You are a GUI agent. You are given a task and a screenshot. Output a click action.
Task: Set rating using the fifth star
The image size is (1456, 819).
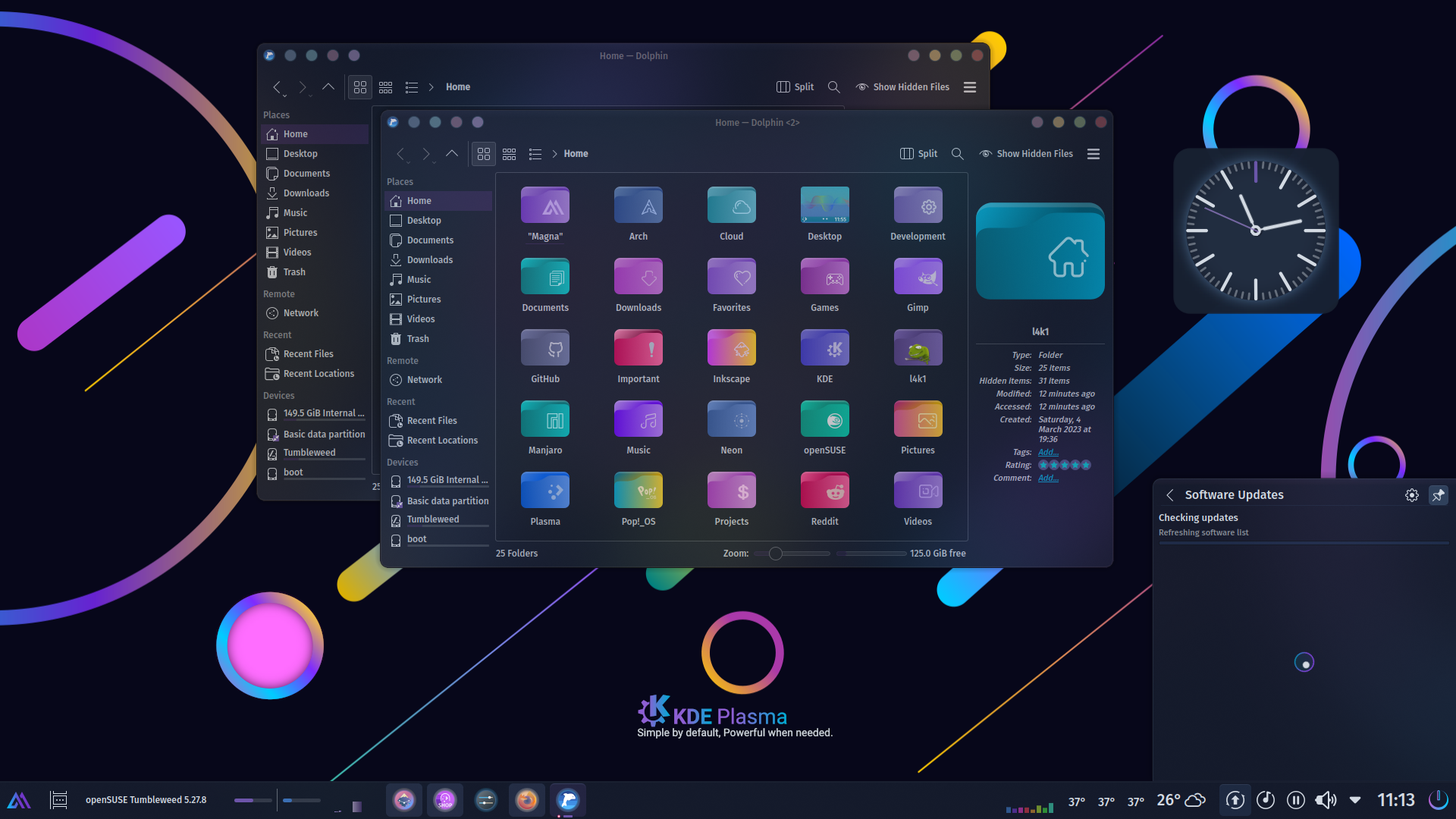(1086, 465)
